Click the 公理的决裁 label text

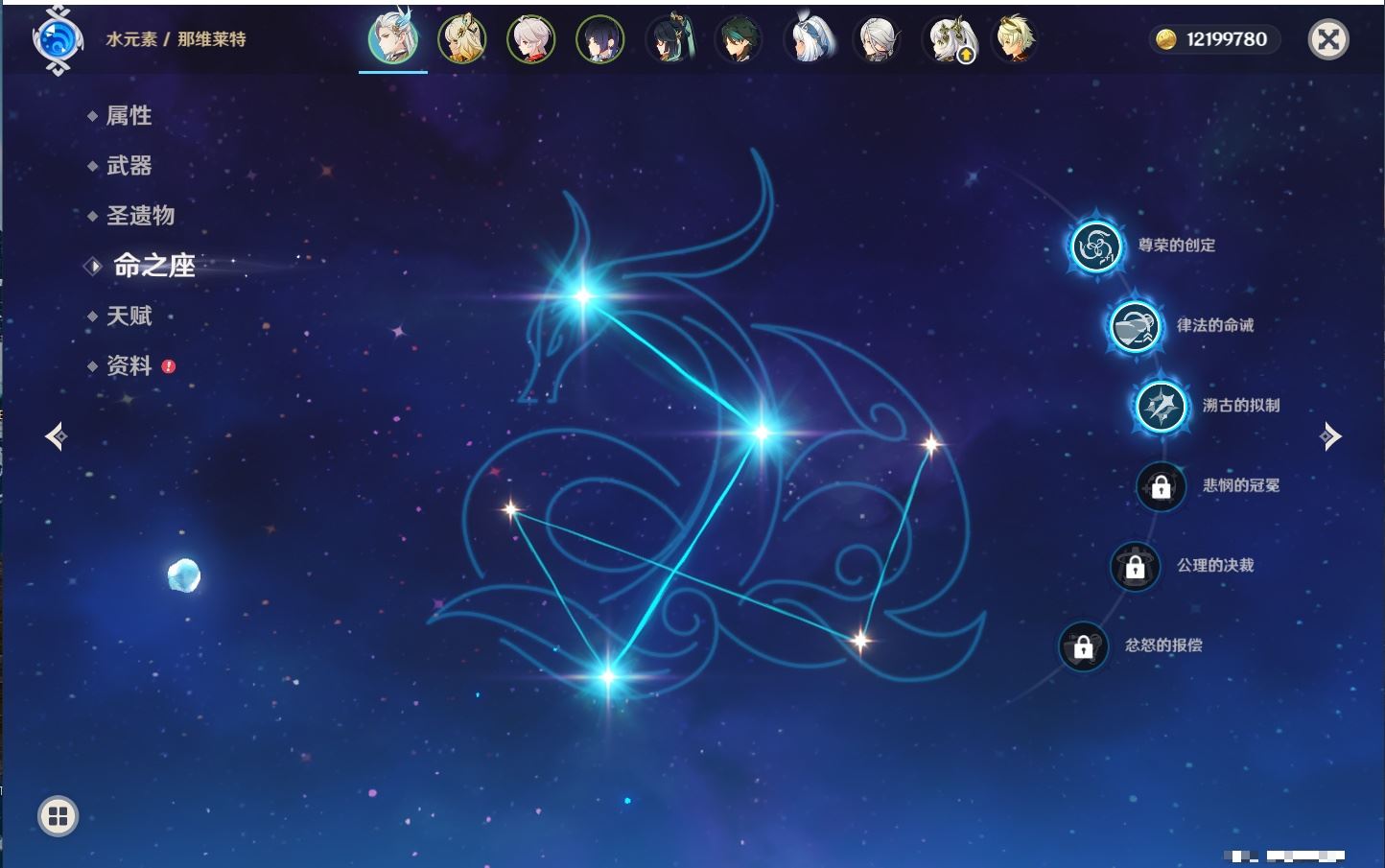coord(1215,565)
